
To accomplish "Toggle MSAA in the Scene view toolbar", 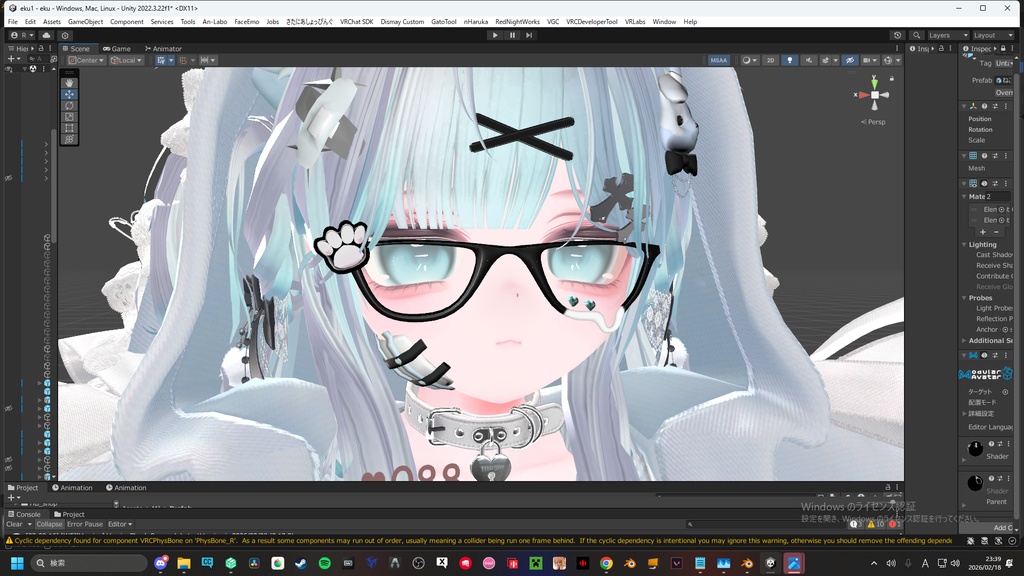I will point(718,60).
